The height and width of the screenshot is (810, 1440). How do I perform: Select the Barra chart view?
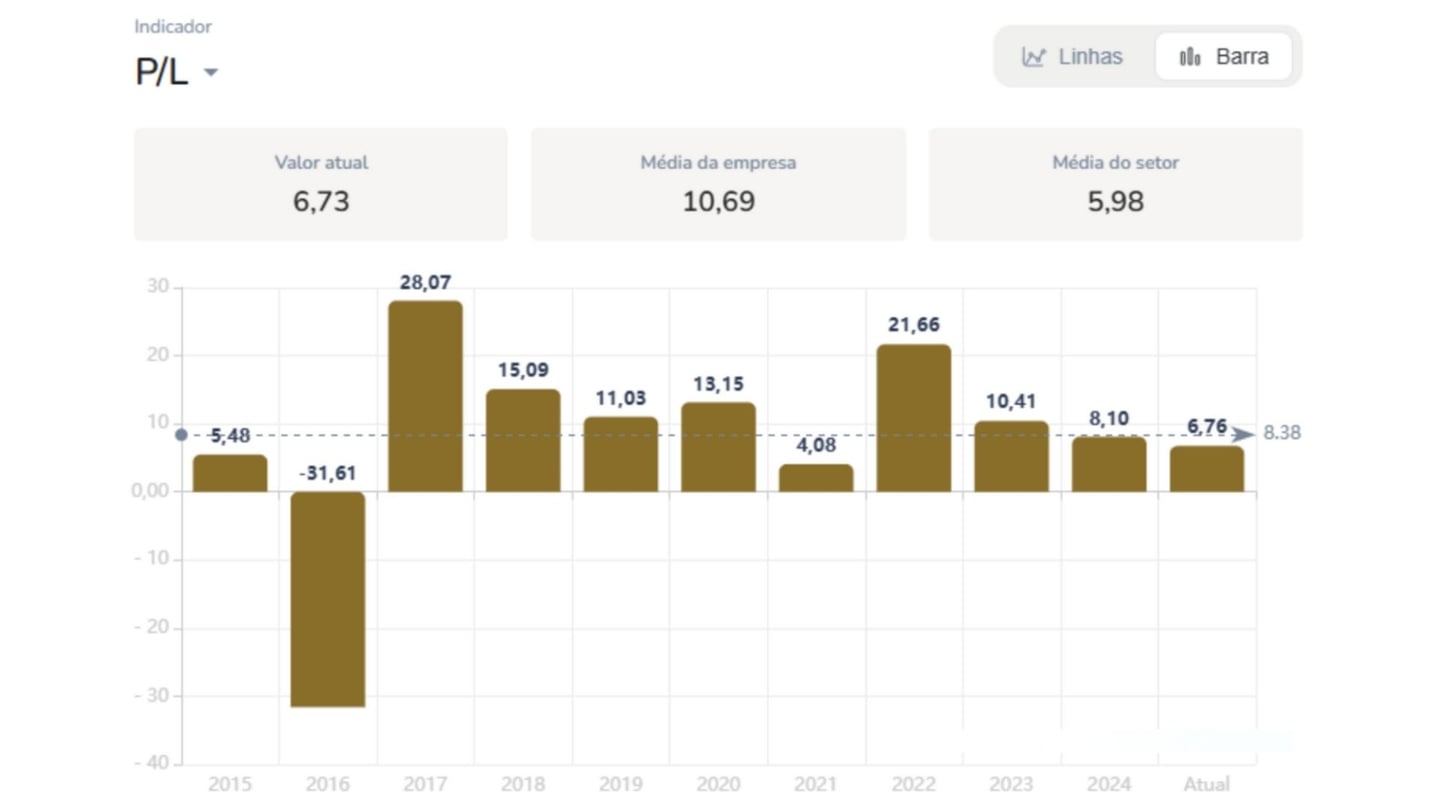[x=1223, y=57]
